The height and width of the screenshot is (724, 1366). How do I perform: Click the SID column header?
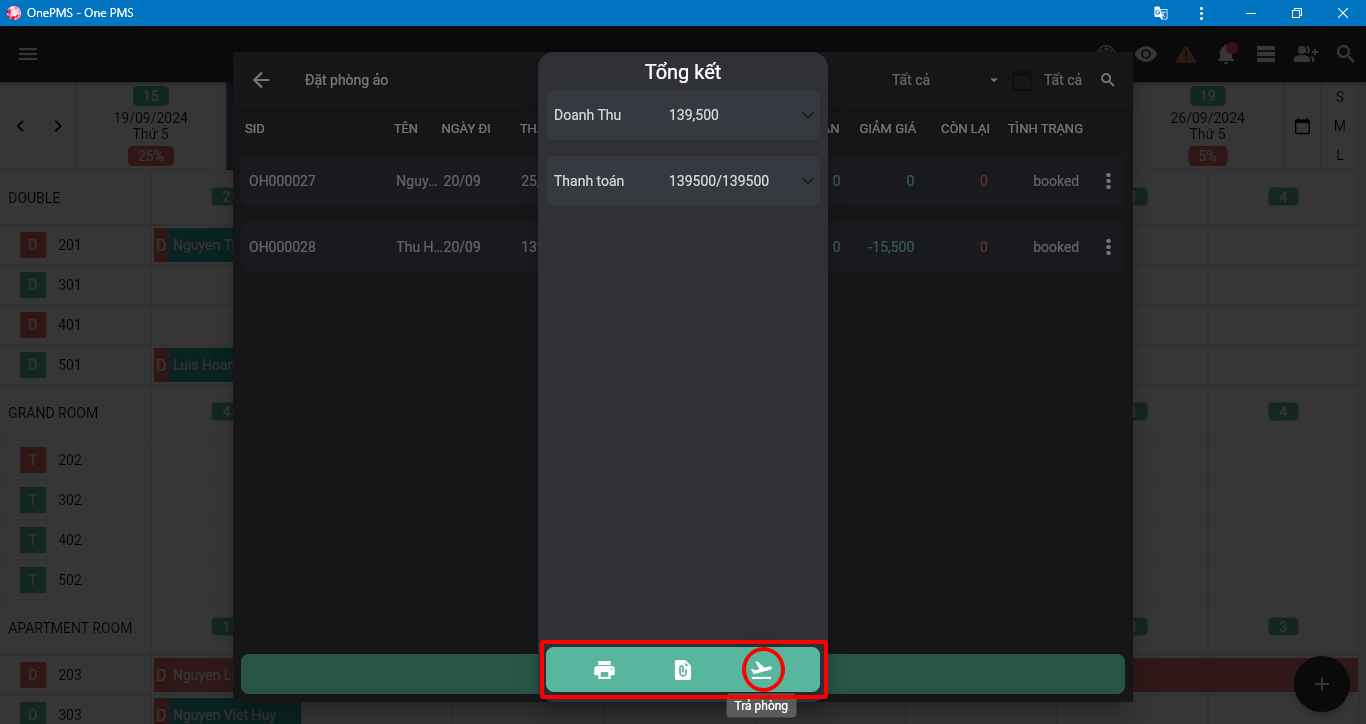255,129
